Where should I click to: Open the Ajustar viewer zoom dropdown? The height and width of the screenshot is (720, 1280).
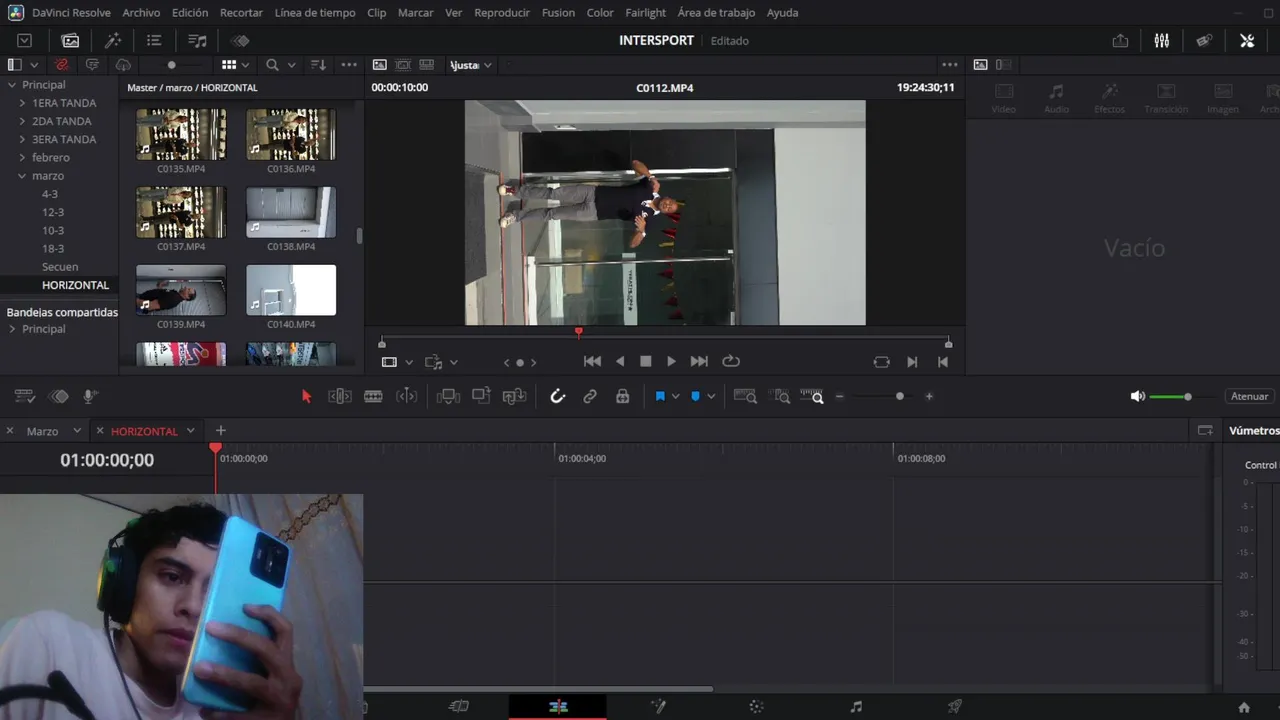(x=471, y=65)
